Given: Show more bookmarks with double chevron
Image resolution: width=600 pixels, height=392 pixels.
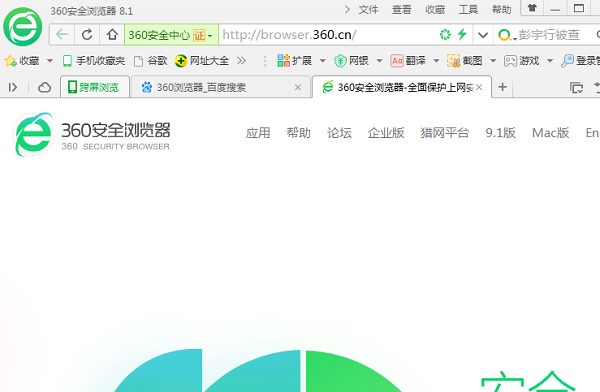Looking at the screenshot, I should [x=241, y=60].
